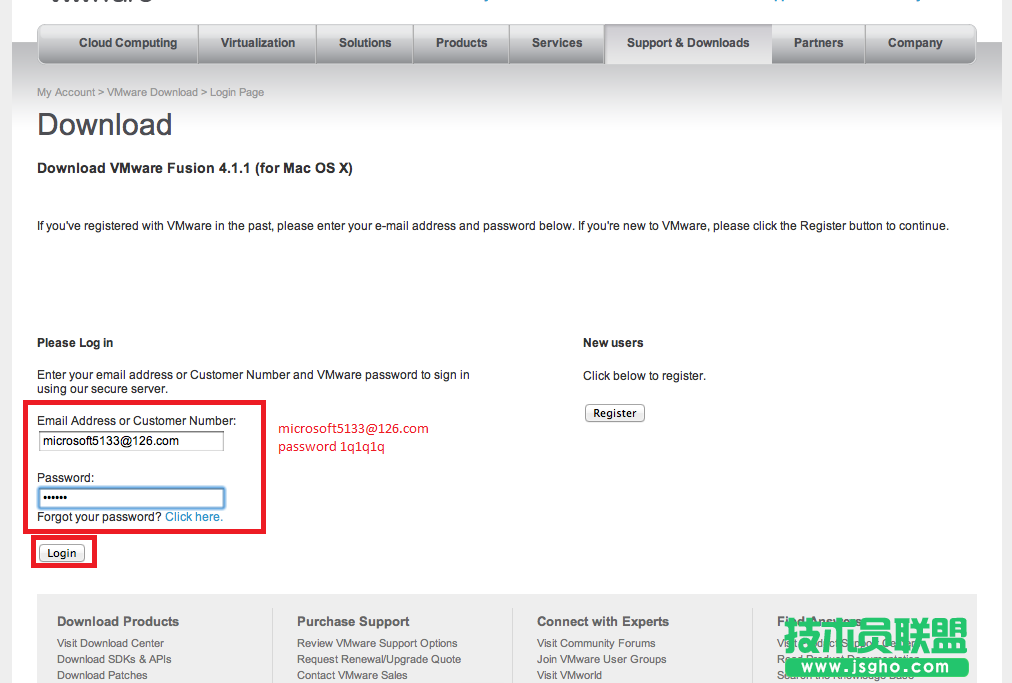Image resolution: width=1012 pixels, height=683 pixels.
Task: Open Support & Downloads navigation item
Action: 687,43
